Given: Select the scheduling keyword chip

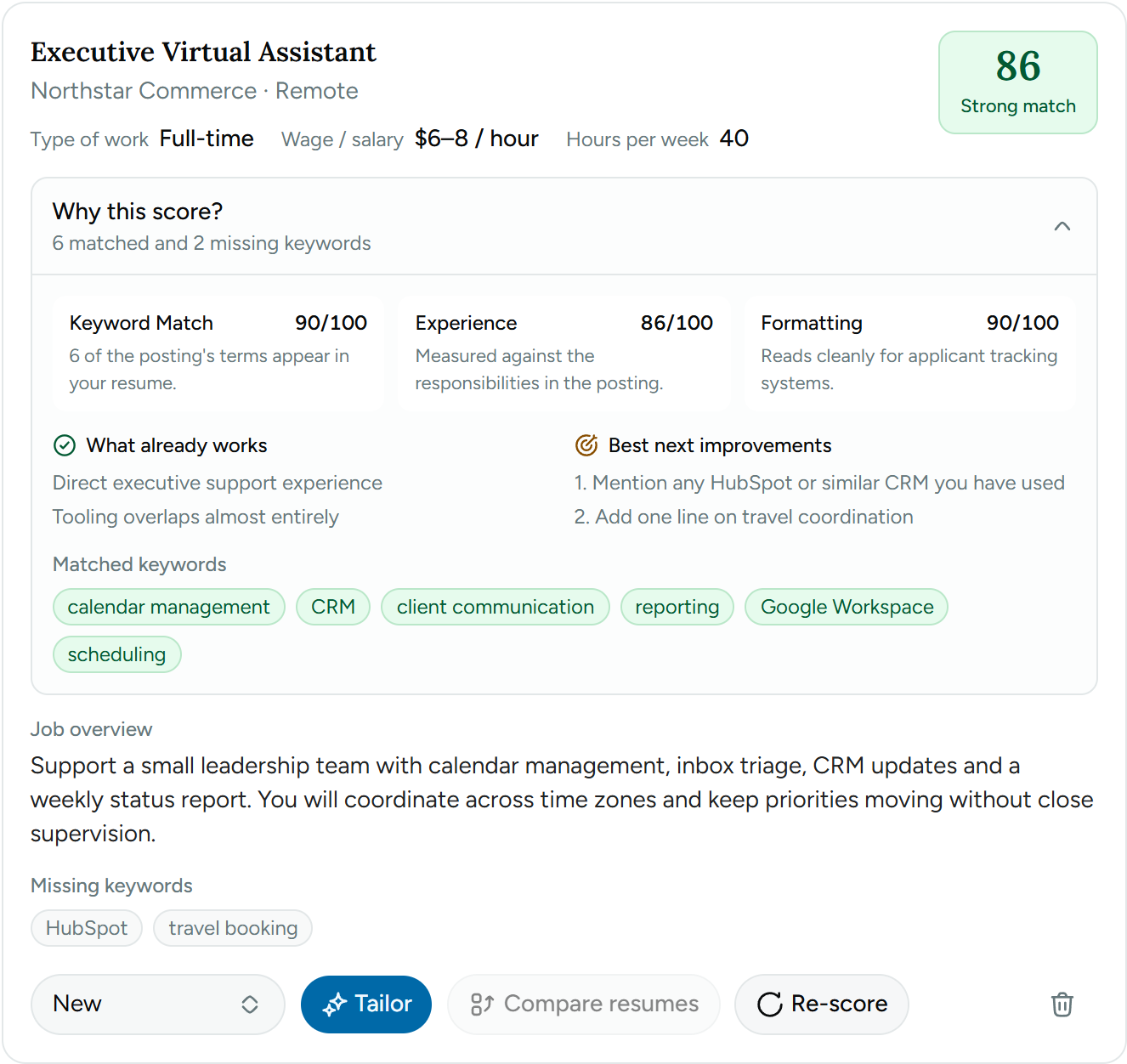Looking at the screenshot, I should pos(117,654).
